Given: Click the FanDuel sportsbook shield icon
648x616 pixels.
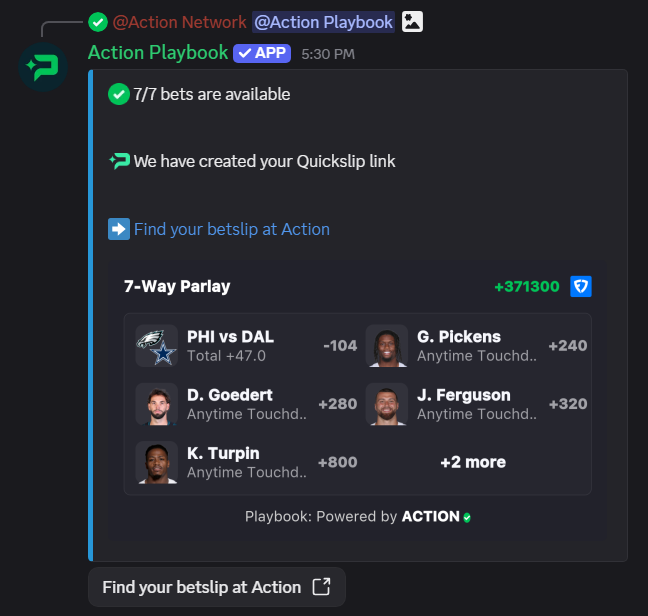Looking at the screenshot, I should click(581, 287).
